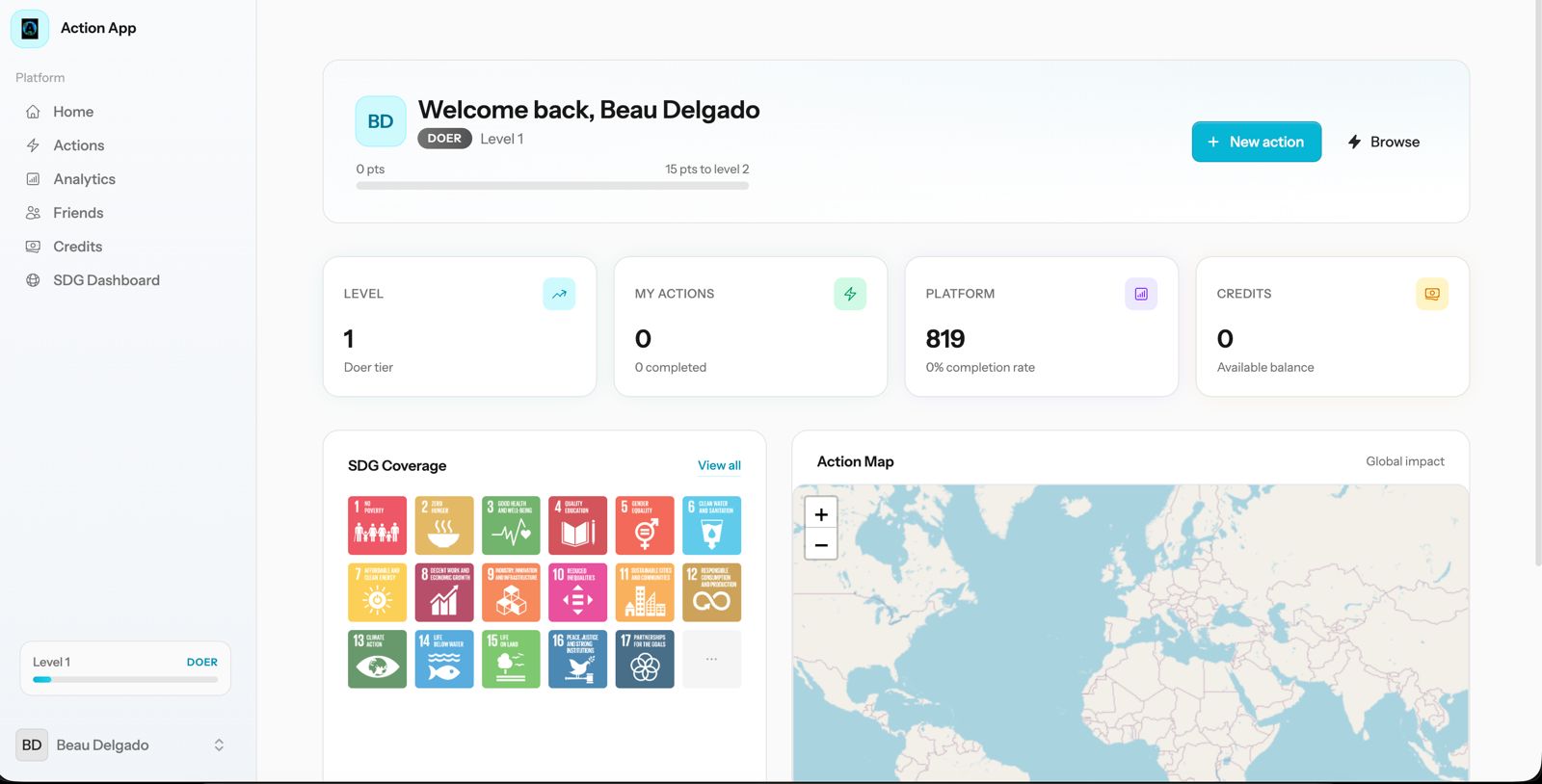Zoom out on the Action Map
Image resolution: width=1542 pixels, height=784 pixels.
point(821,545)
